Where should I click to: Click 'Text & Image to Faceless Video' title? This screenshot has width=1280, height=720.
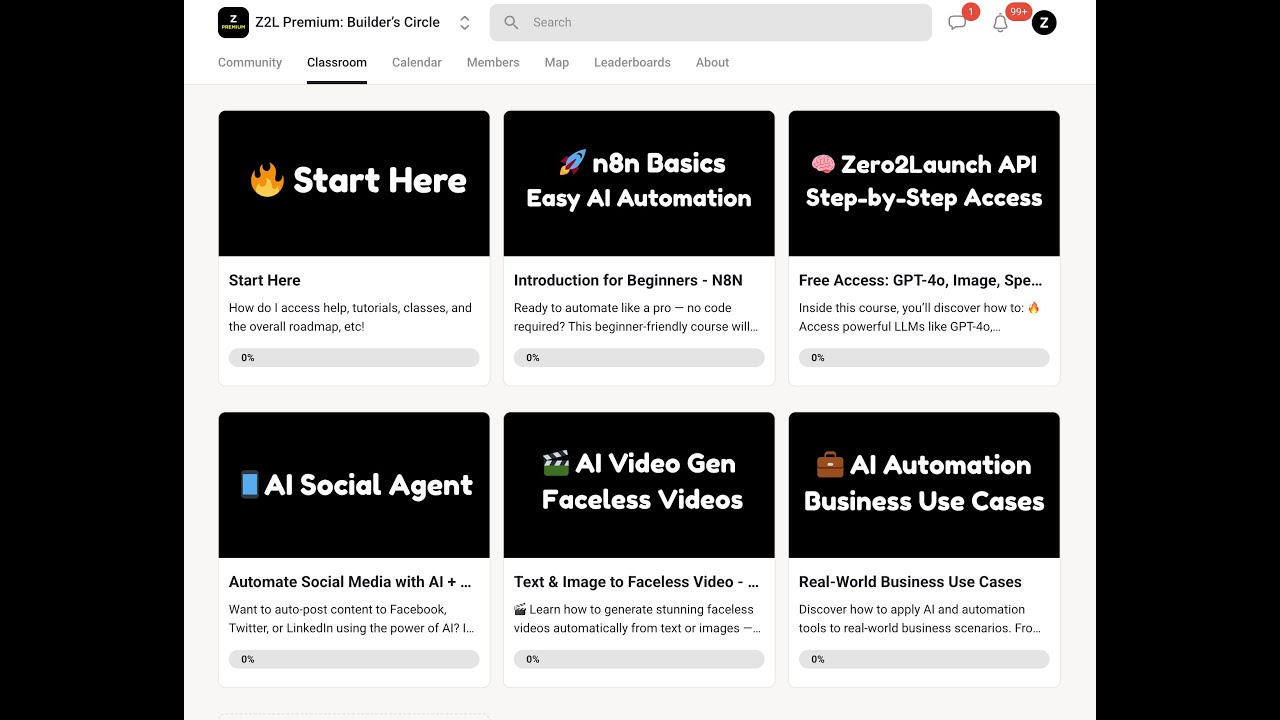pyautogui.click(x=636, y=581)
